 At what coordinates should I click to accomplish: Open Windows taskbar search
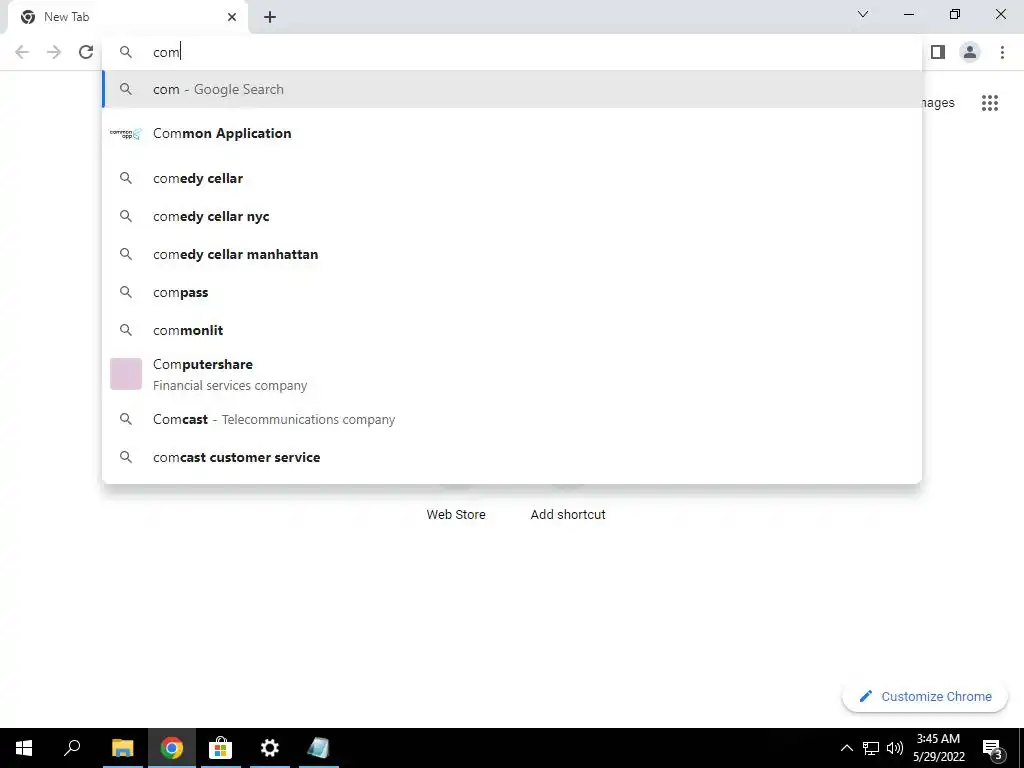(72, 748)
